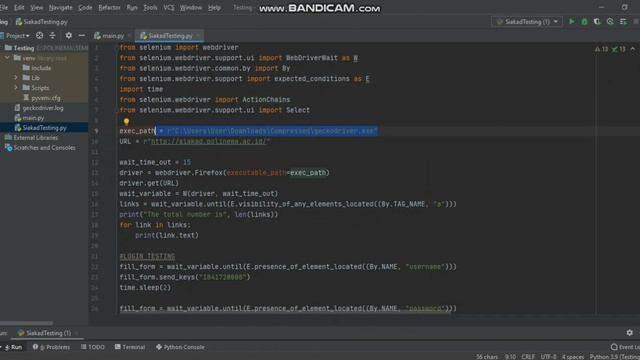
Task: Open Project panel settings gear
Action: click(x=69, y=36)
